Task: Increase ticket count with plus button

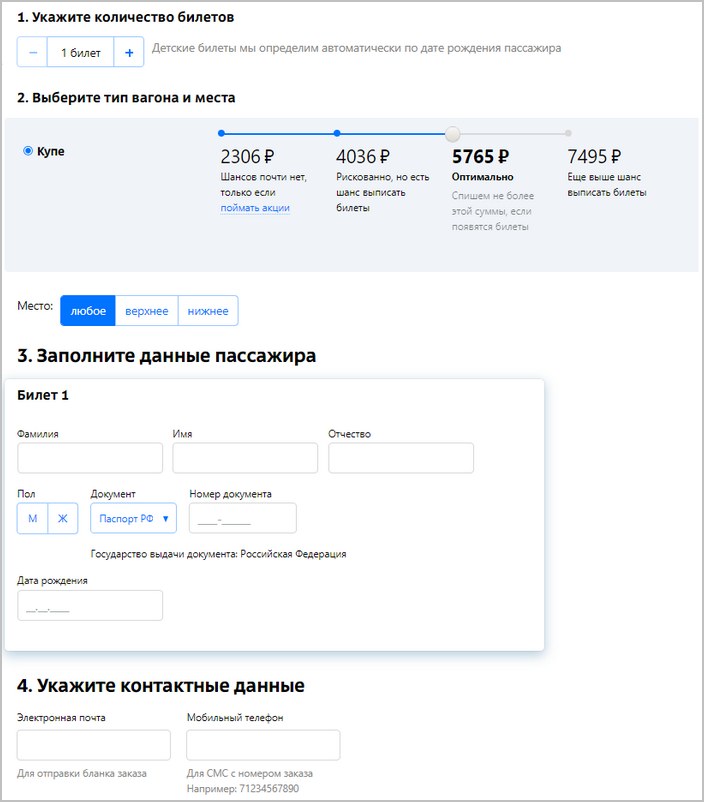Action: (x=129, y=53)
